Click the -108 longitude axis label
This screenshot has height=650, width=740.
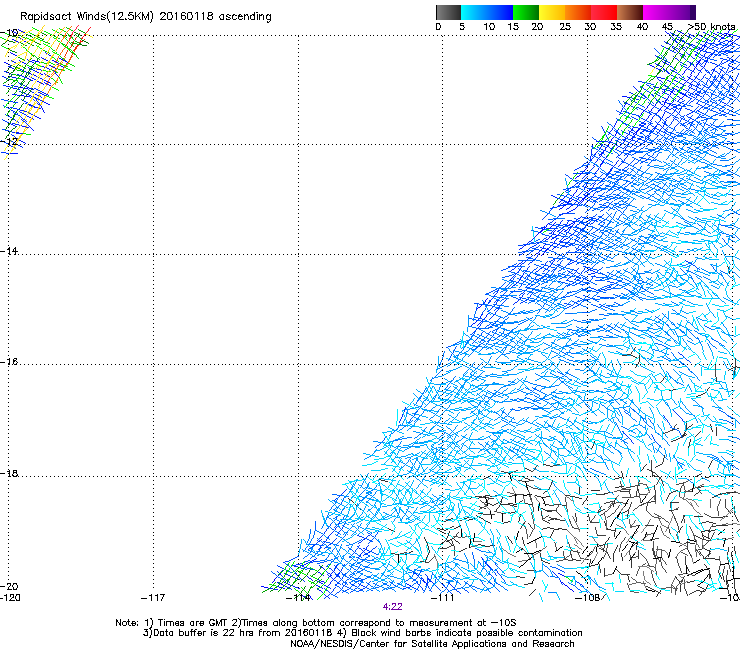tap(588, 598)
